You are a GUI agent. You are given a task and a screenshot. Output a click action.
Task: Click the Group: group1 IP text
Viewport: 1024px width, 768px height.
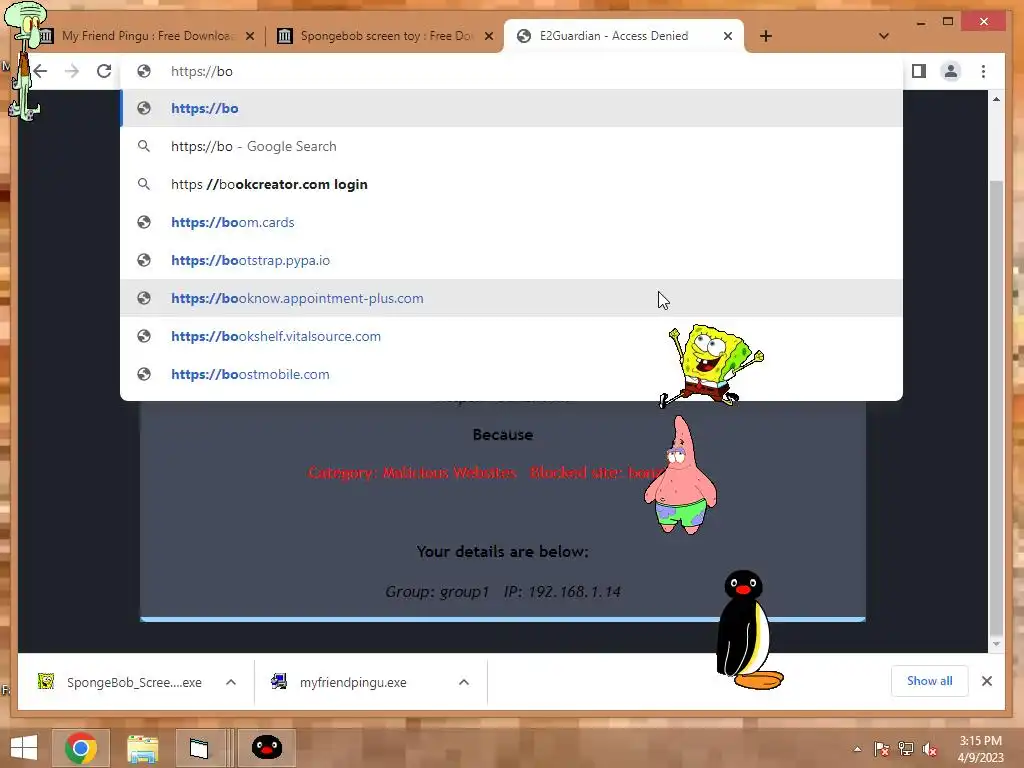pyautogui.click(x=502, y=592)
